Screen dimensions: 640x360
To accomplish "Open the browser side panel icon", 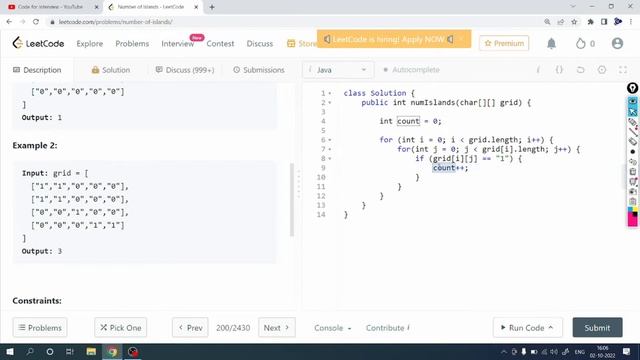I will click(x=604, y=22).
